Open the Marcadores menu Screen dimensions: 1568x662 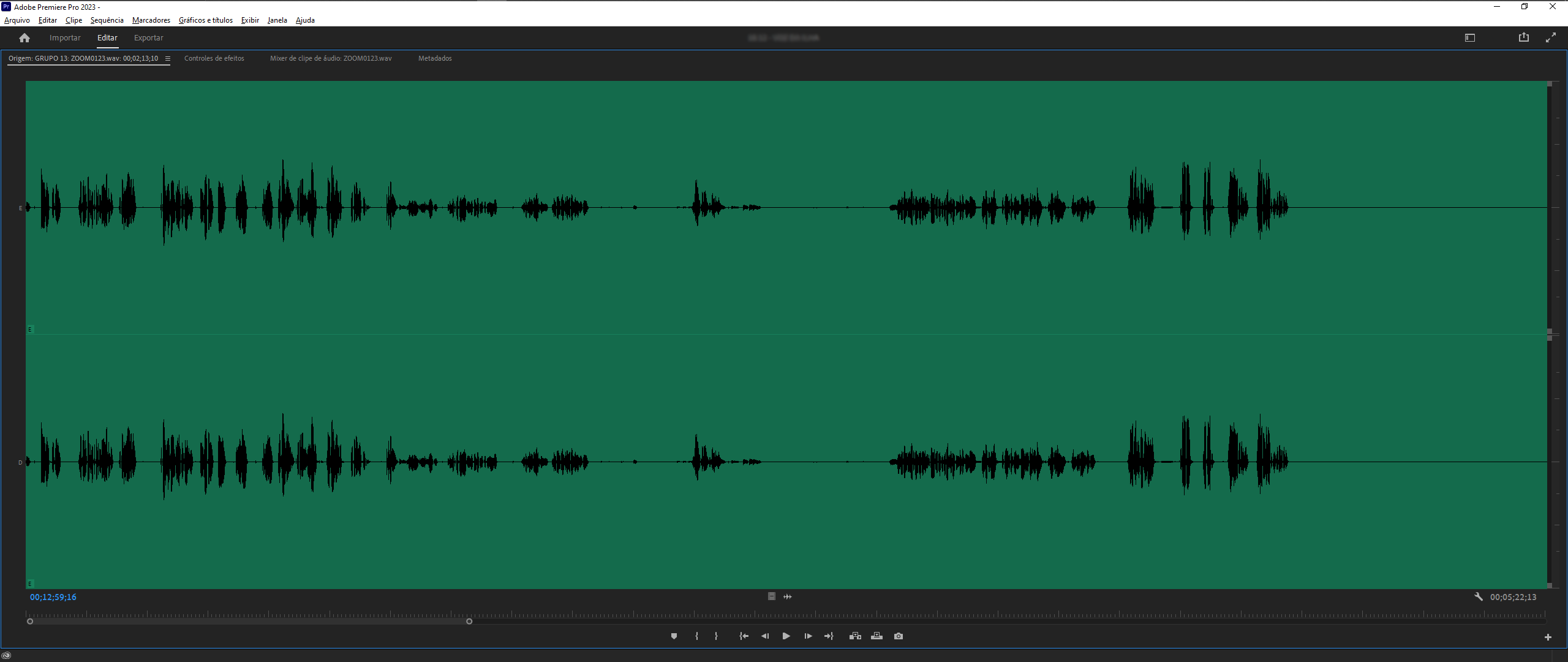tap(151, 20)
